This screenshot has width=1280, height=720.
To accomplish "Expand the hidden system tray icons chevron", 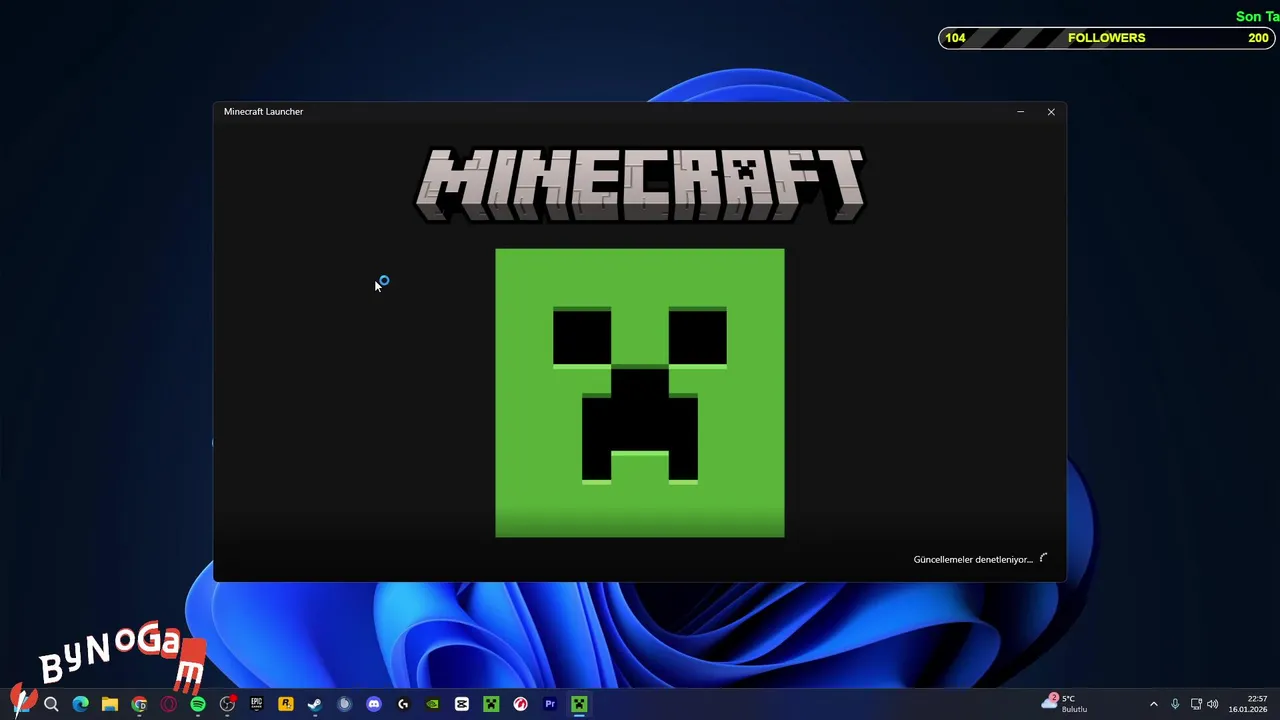I will click(x=1153, y=704).
